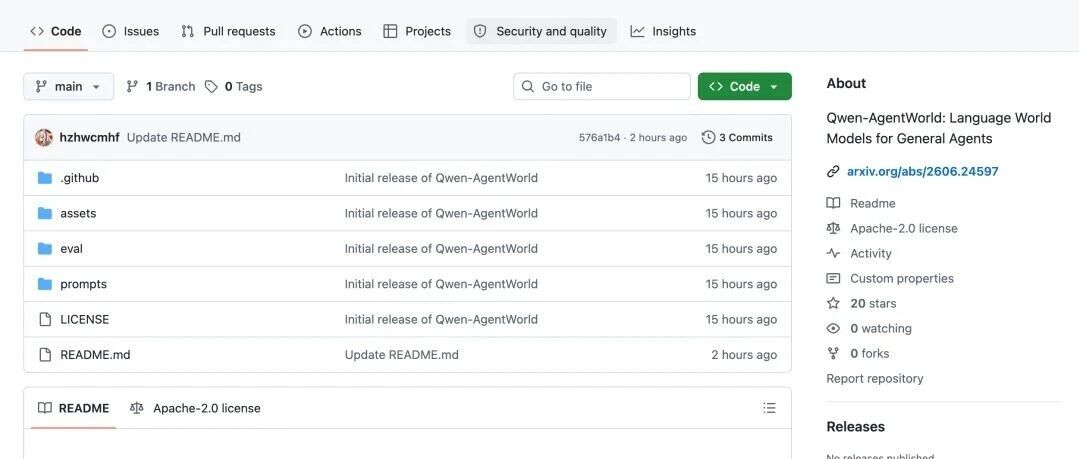Click the prompts folder icon
The image size is (1079, 459).
coord(45,284)
